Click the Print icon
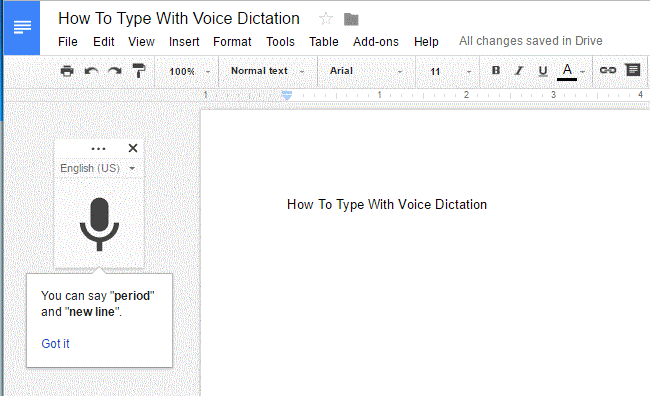The image size is (650, 396). [x=67, y=71]
